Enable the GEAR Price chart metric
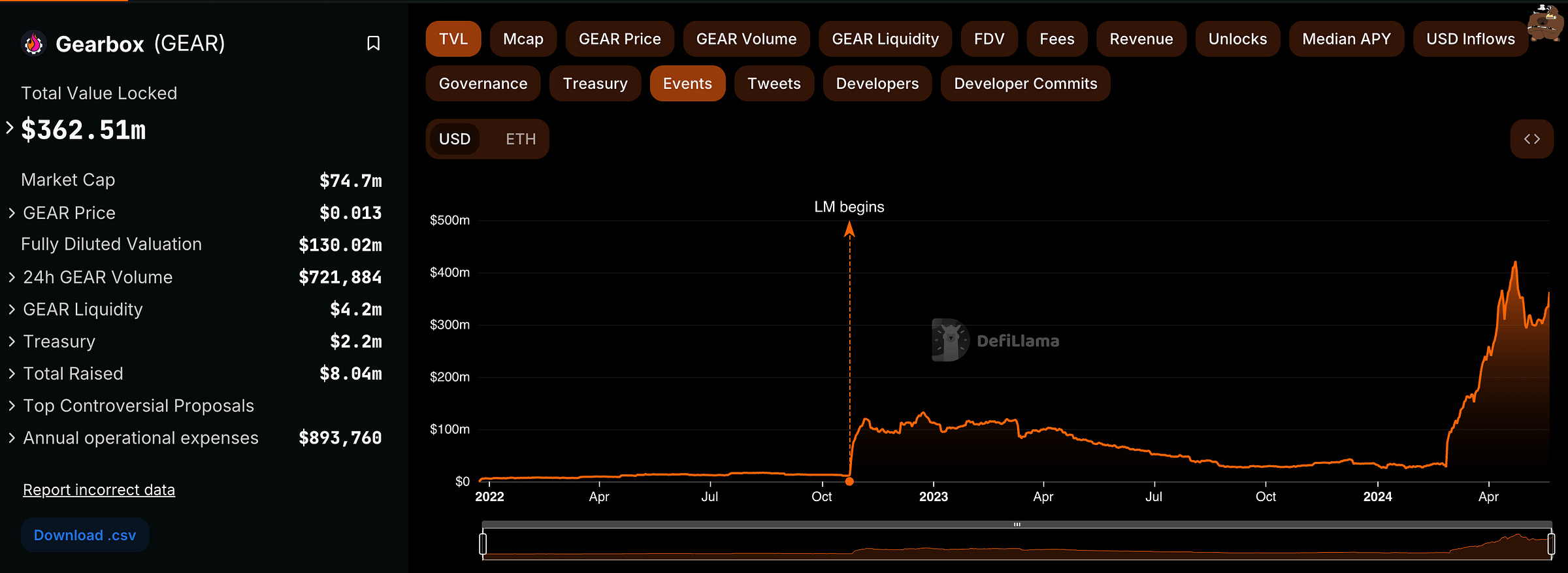 click(620, 39)
